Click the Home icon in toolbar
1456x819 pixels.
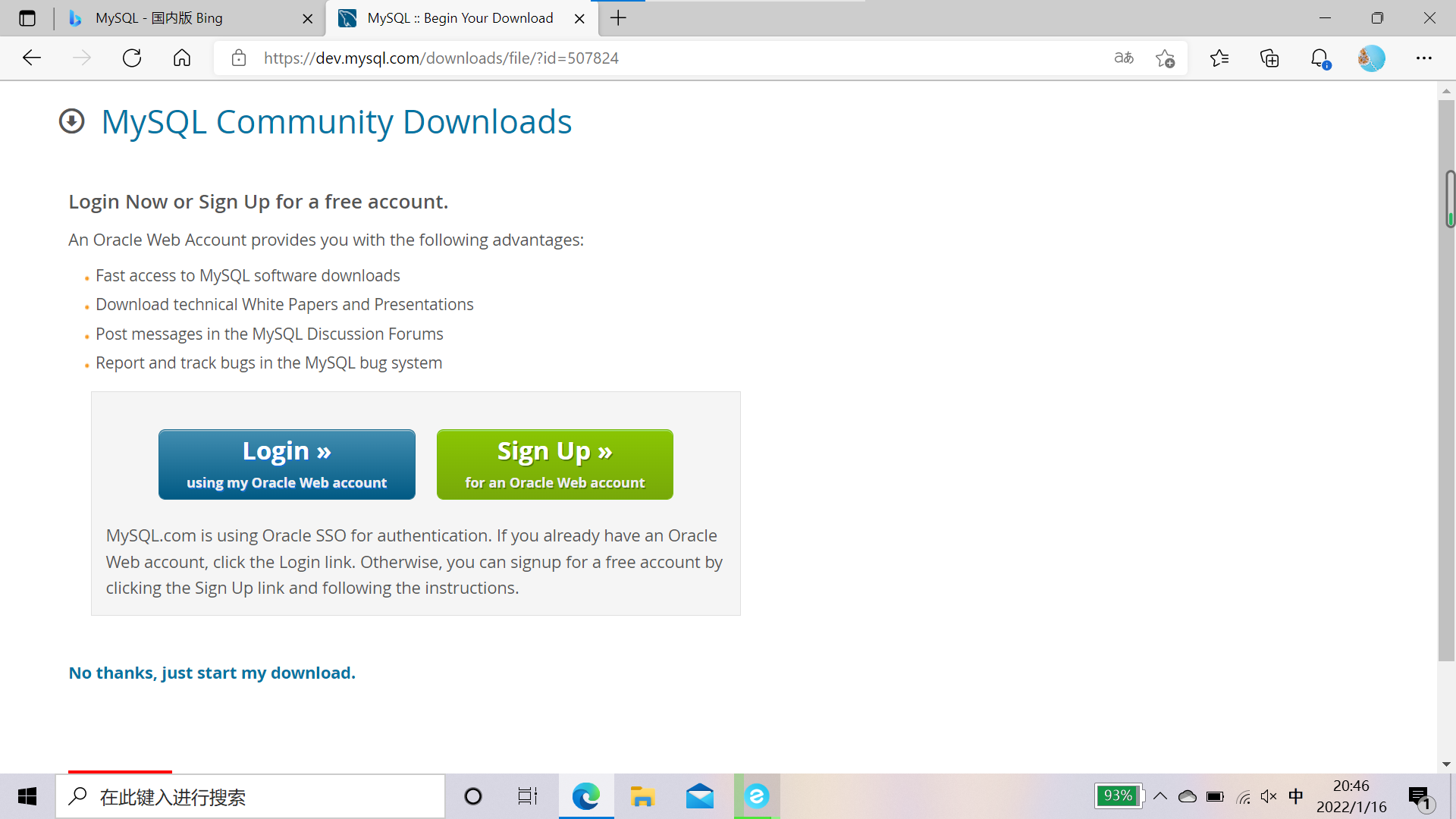click(182, 58)
